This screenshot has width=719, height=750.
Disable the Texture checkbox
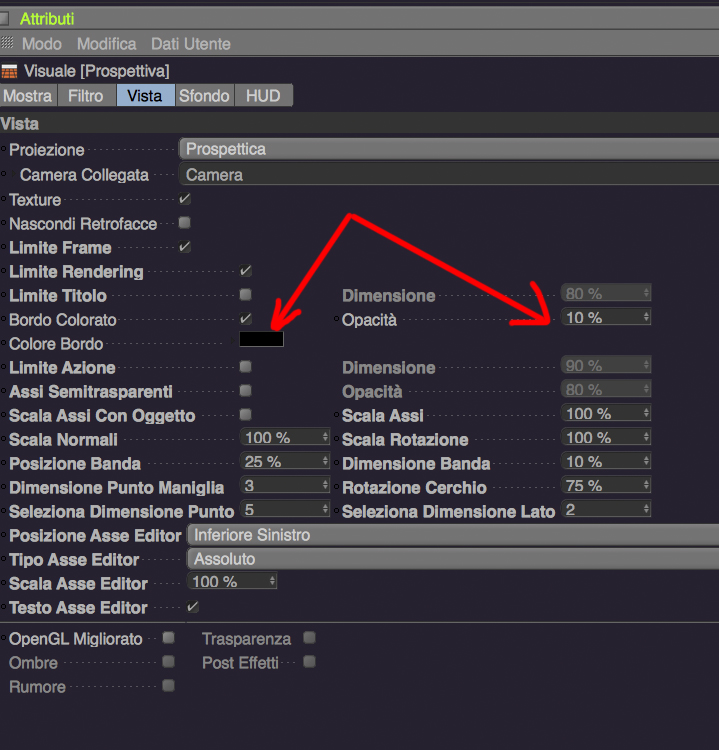tap(185, 199)
